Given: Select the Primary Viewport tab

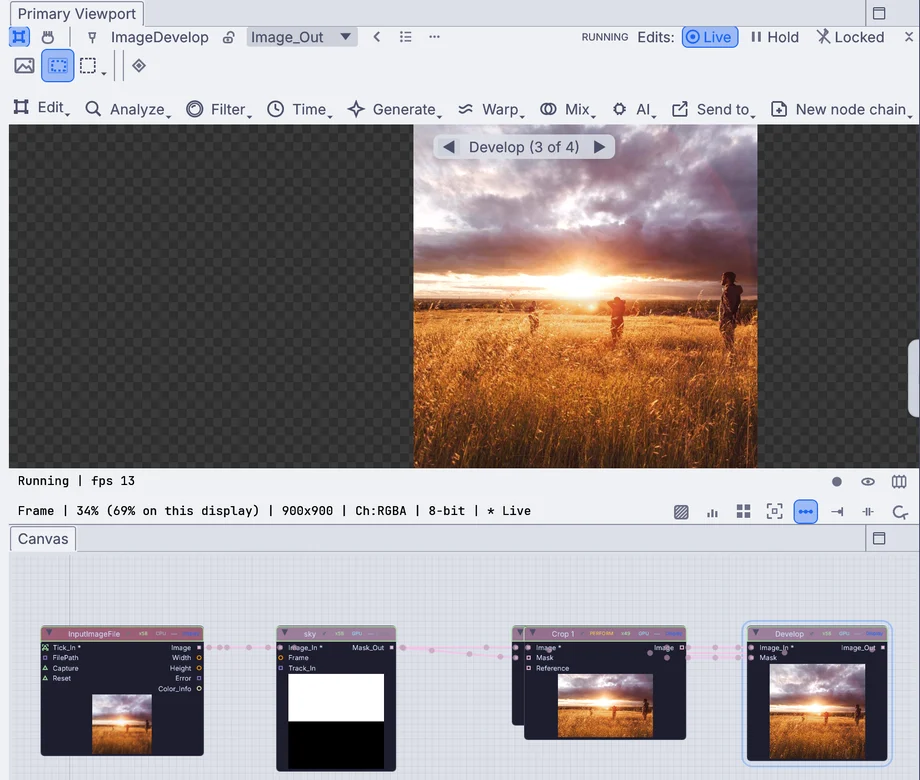Looking at the screenshot, I should point(76,13).
